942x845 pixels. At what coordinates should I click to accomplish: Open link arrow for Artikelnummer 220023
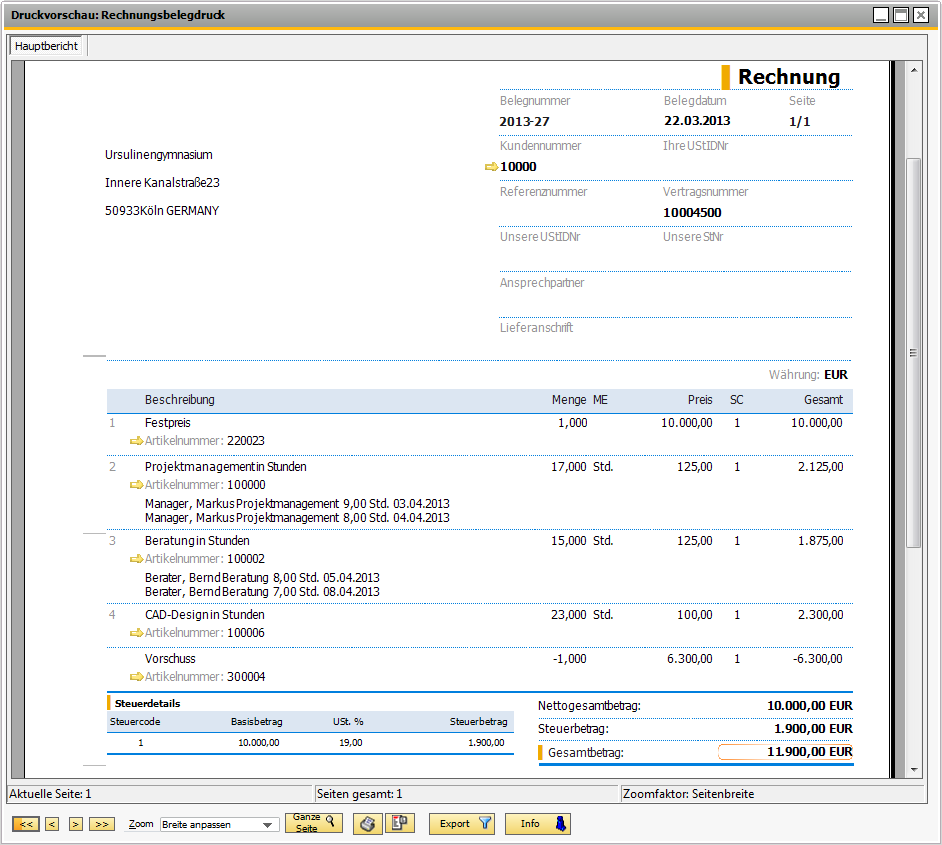tap(136, 441)
